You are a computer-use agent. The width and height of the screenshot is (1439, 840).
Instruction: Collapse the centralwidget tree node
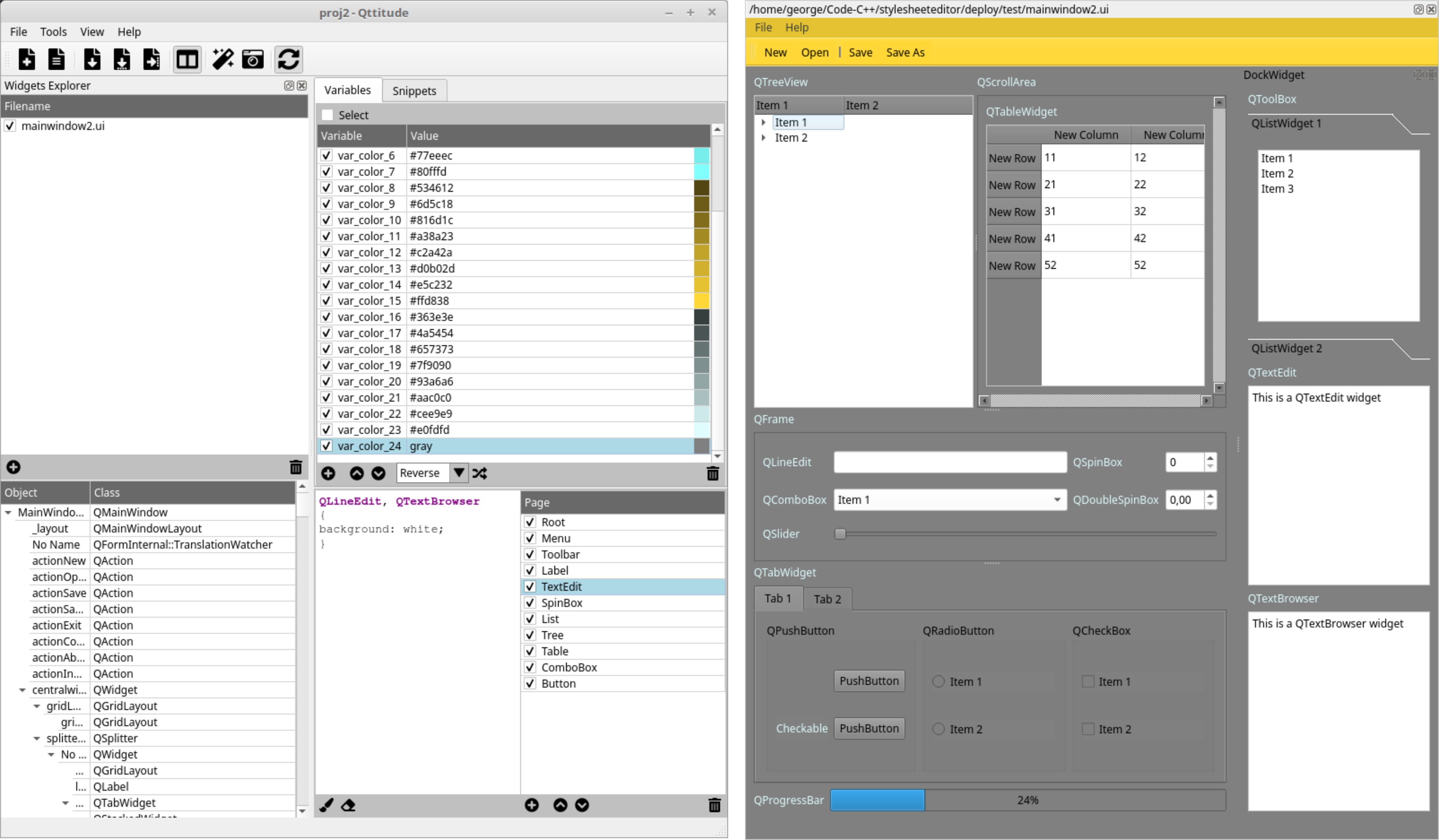22,690
